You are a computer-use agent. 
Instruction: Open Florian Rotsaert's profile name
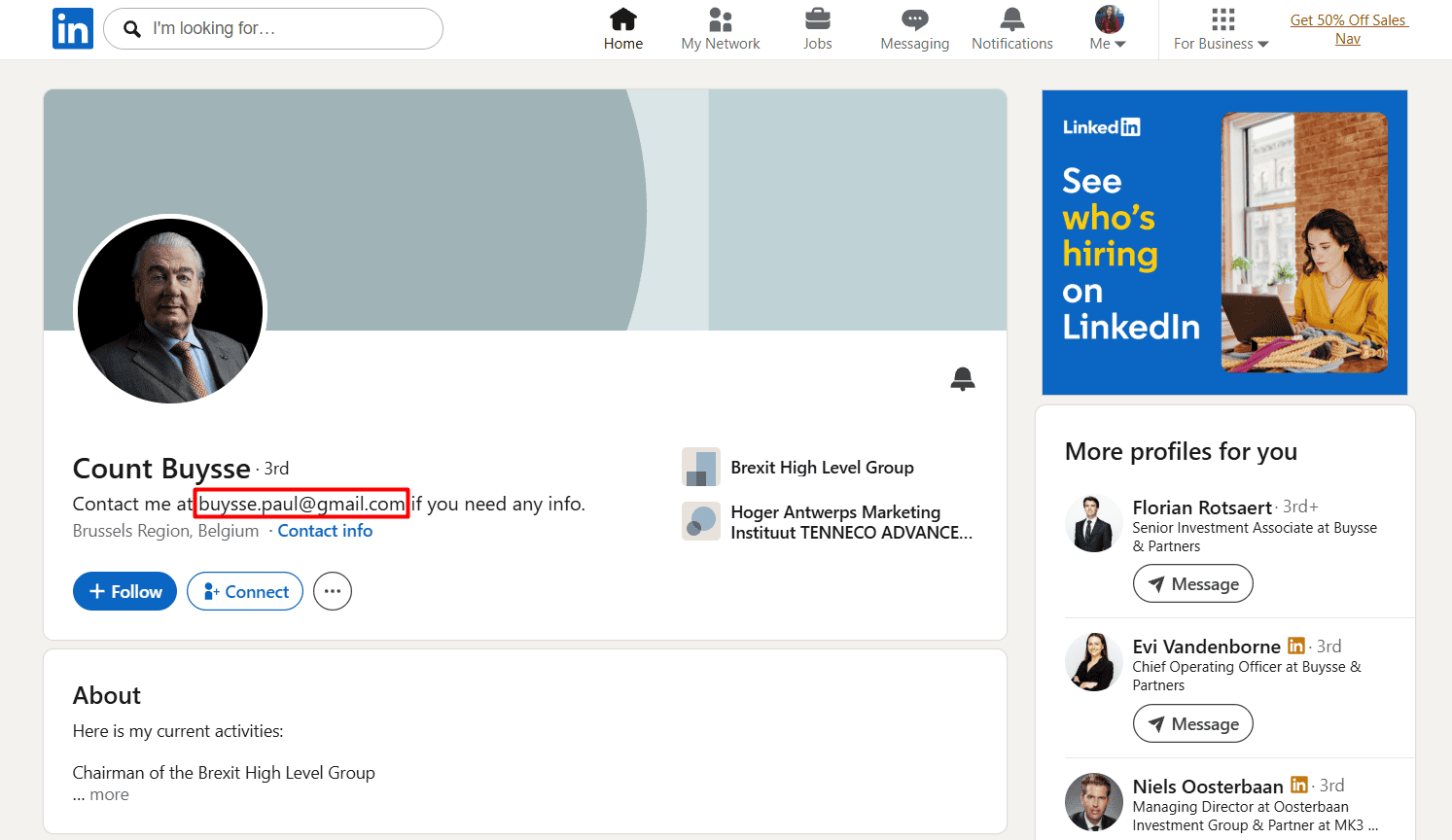click(1202, 507)
